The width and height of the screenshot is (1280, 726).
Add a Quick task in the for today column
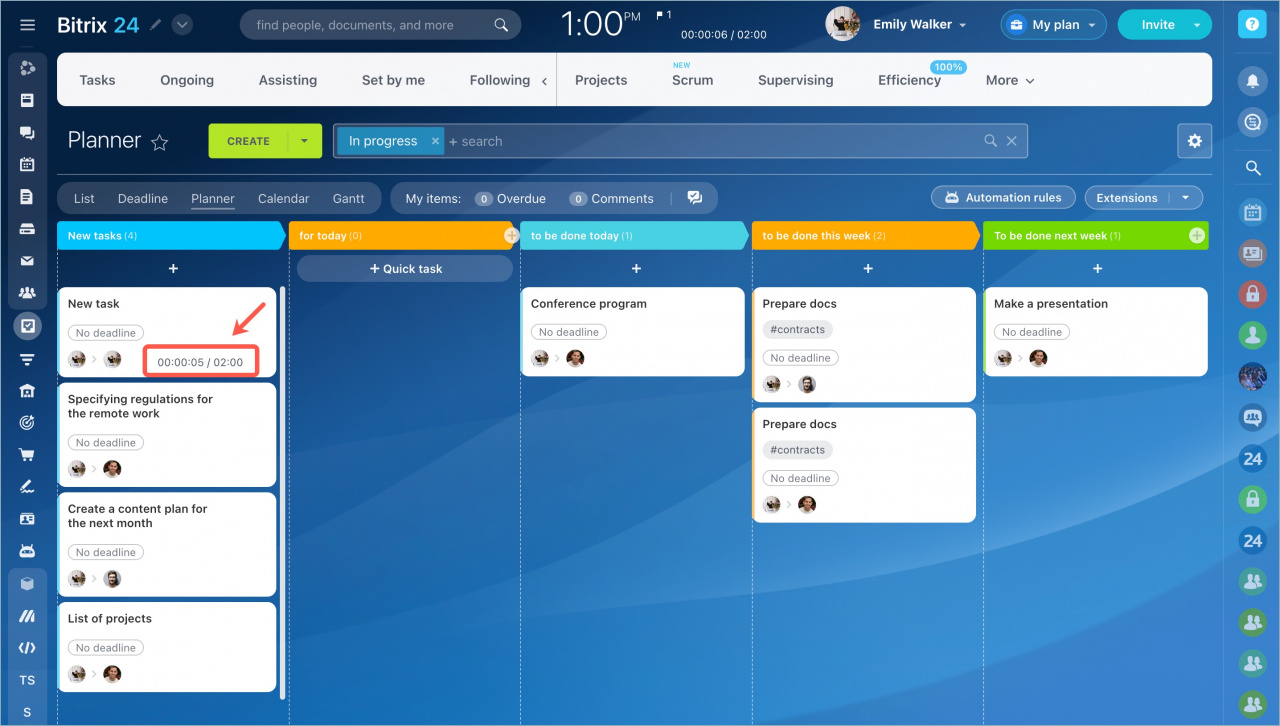404,268
